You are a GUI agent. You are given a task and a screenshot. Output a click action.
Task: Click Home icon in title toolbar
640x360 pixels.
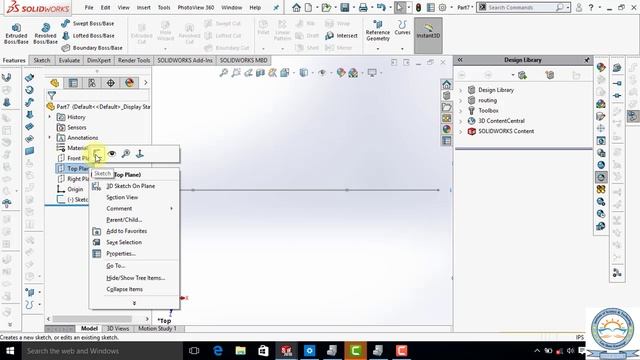pyautogui.click(x=296, y=7)
